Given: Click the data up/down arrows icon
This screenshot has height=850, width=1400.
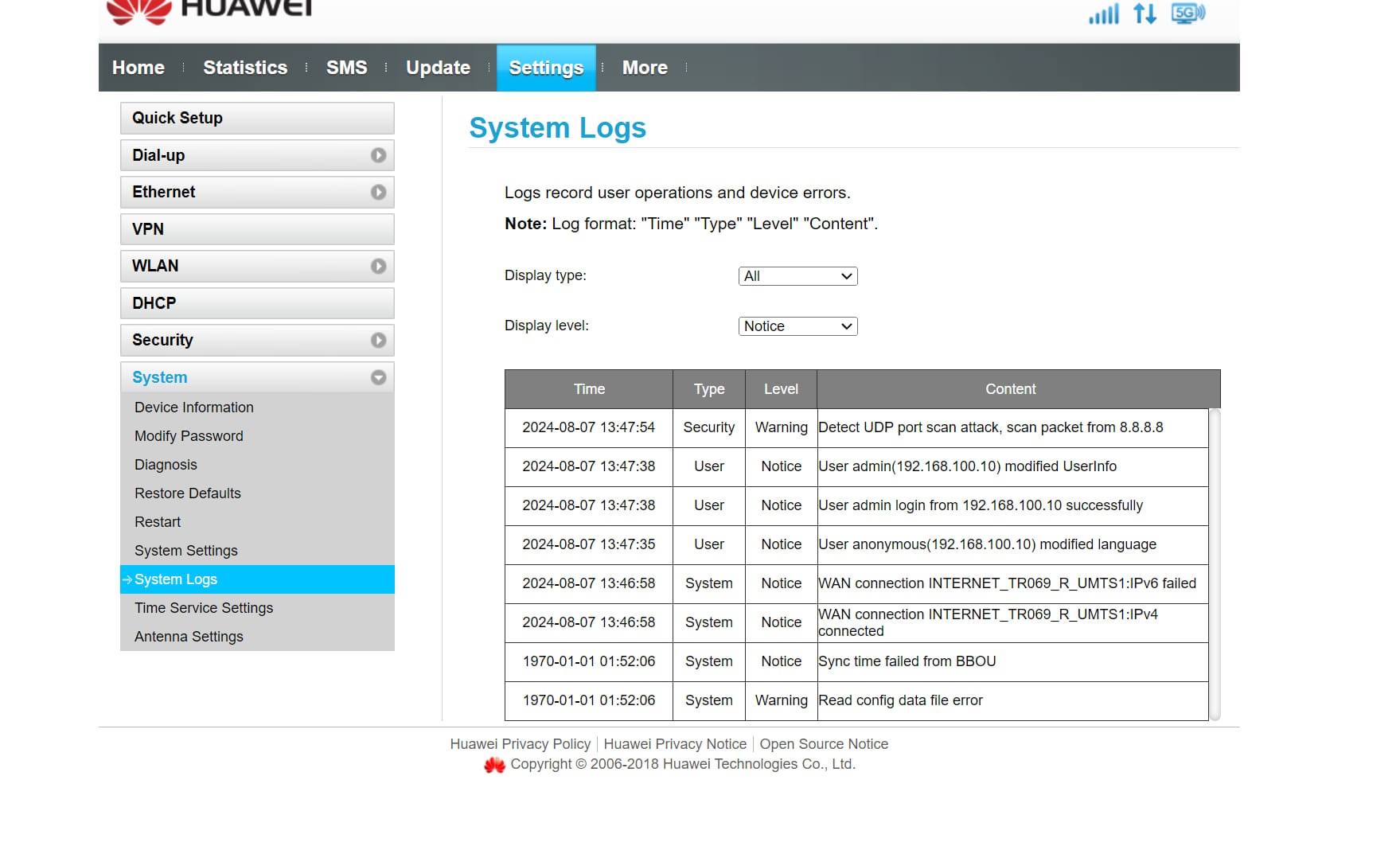Looking at the screenshot, I should [x=1145, y=14].
